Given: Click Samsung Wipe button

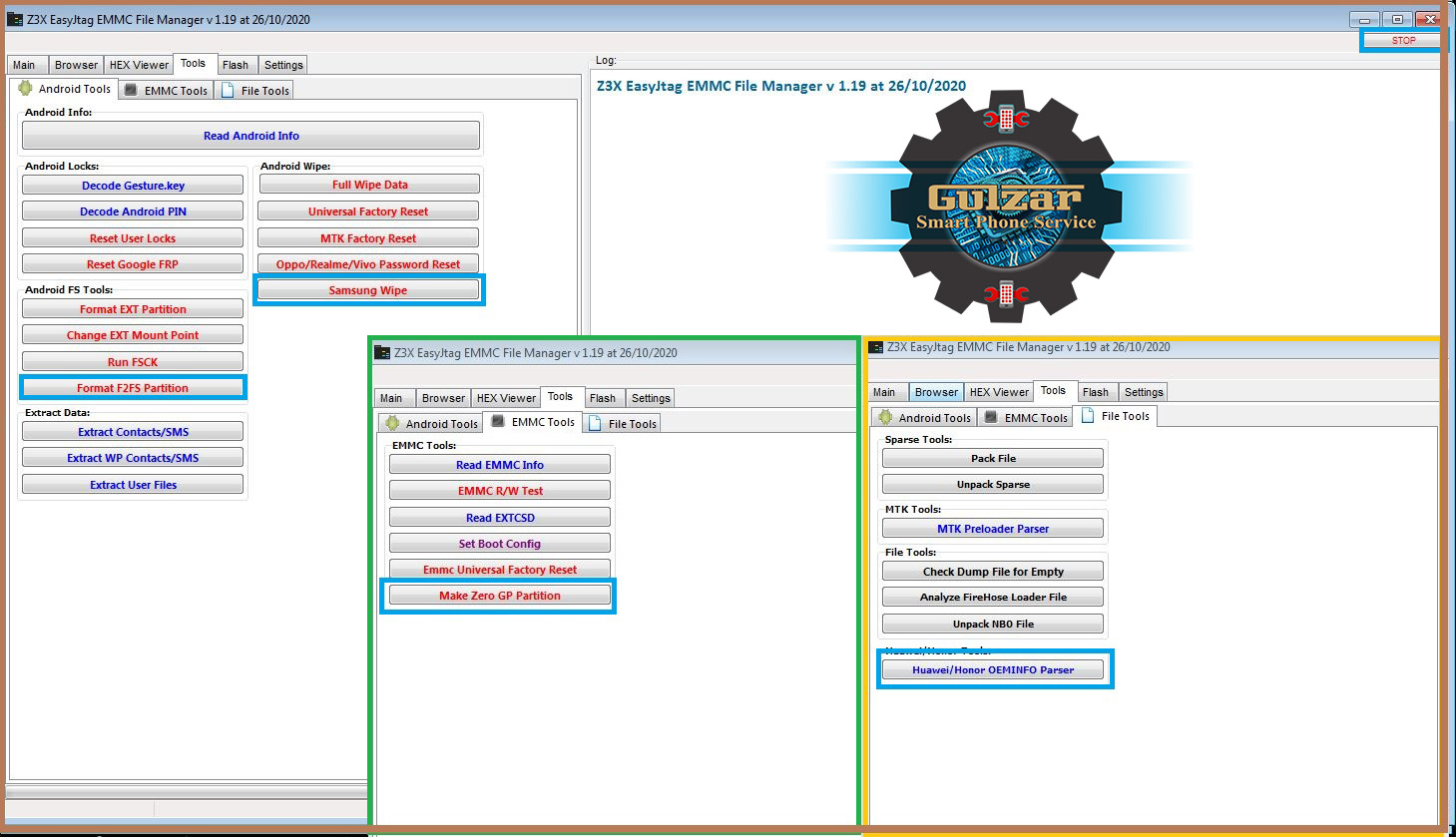Looking at the screenshot, I should pos(368,290).
